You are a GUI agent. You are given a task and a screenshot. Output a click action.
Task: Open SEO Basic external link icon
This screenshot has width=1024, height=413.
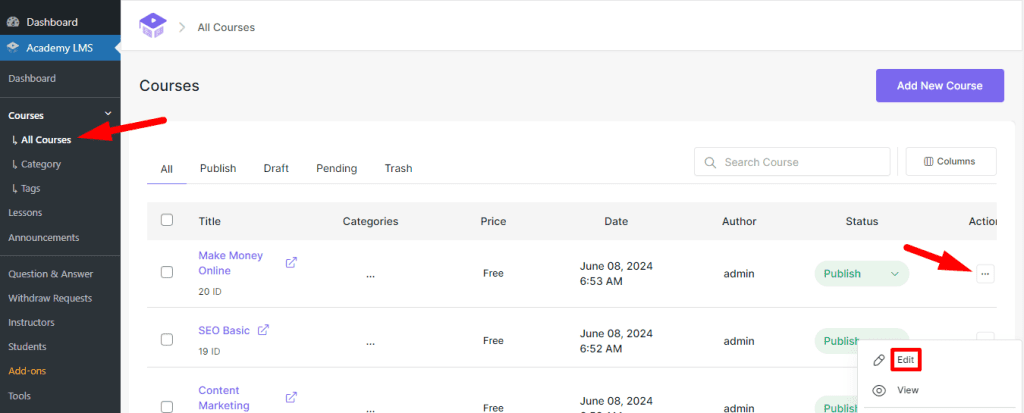tap(263, 330)
